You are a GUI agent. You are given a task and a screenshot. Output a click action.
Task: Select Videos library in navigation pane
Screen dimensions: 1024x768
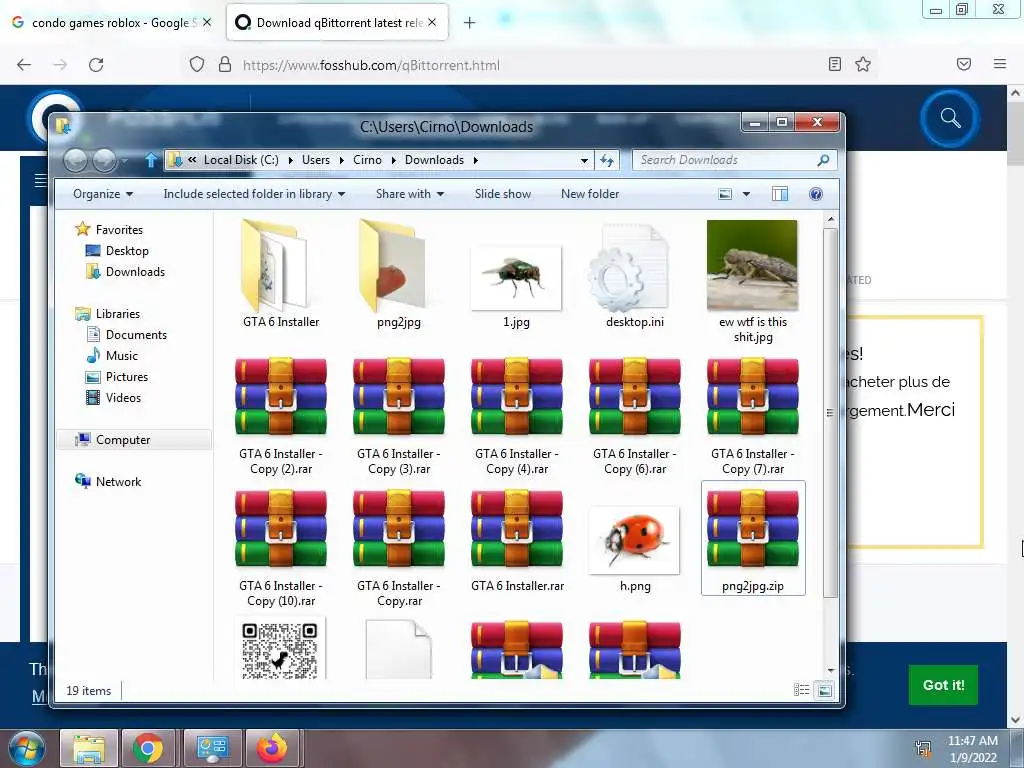123,397
